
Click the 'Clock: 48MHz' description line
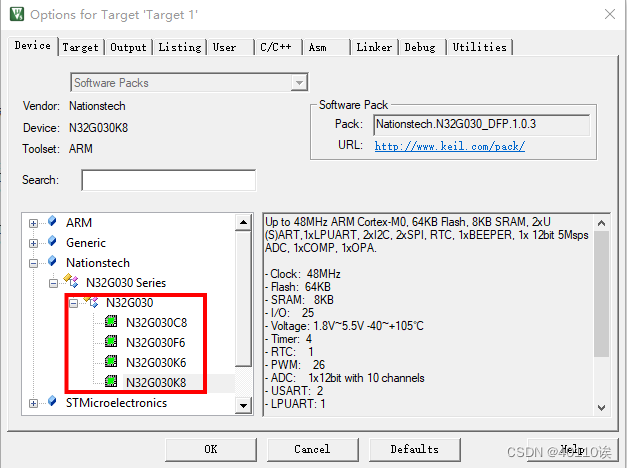pyautogui.click(x=303, y=274)
